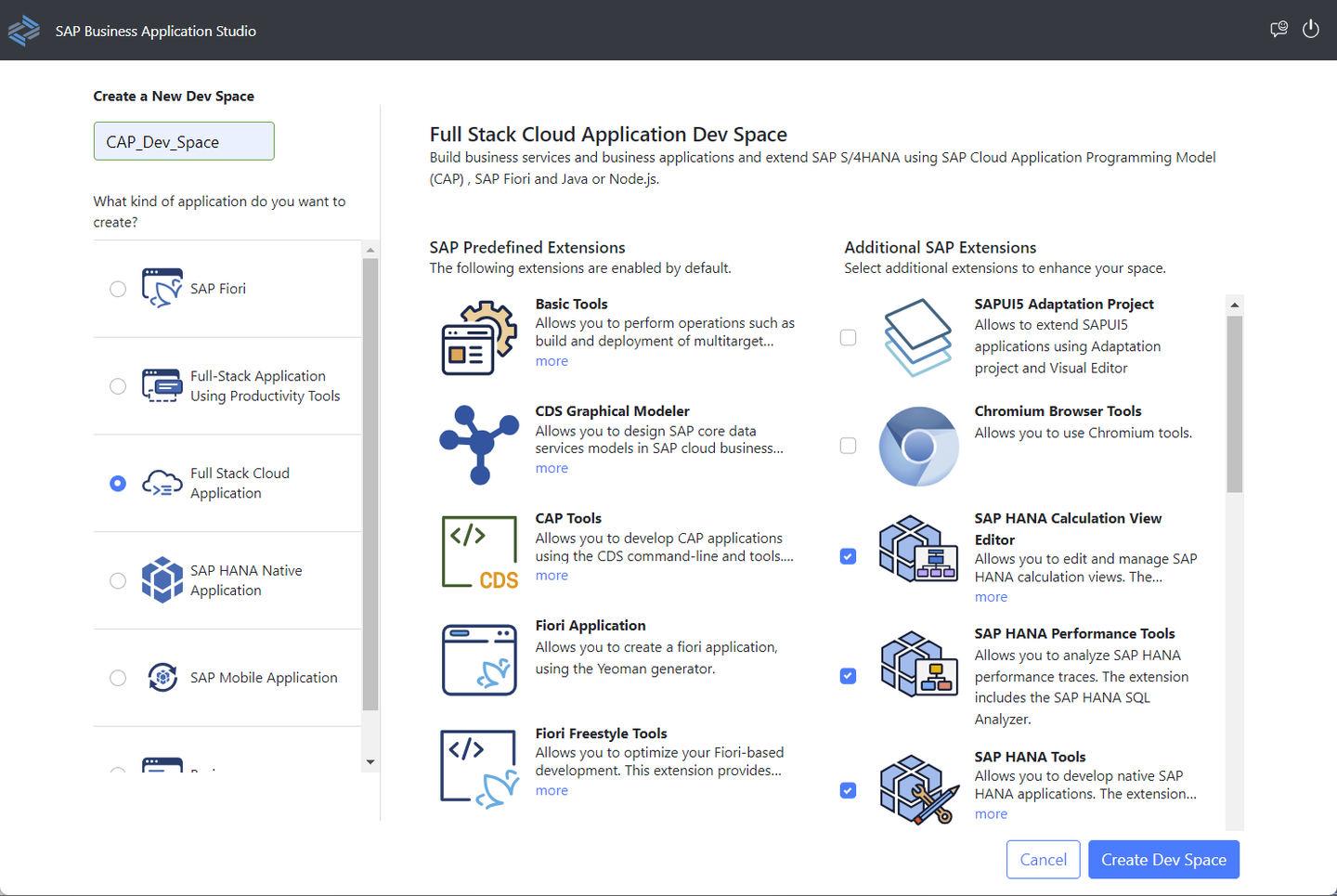Click the Fiori Application icon

479,660
